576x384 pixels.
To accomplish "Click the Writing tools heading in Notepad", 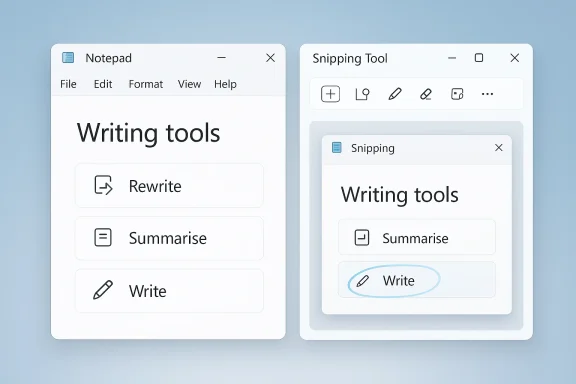I will click(x=148, y=133).
